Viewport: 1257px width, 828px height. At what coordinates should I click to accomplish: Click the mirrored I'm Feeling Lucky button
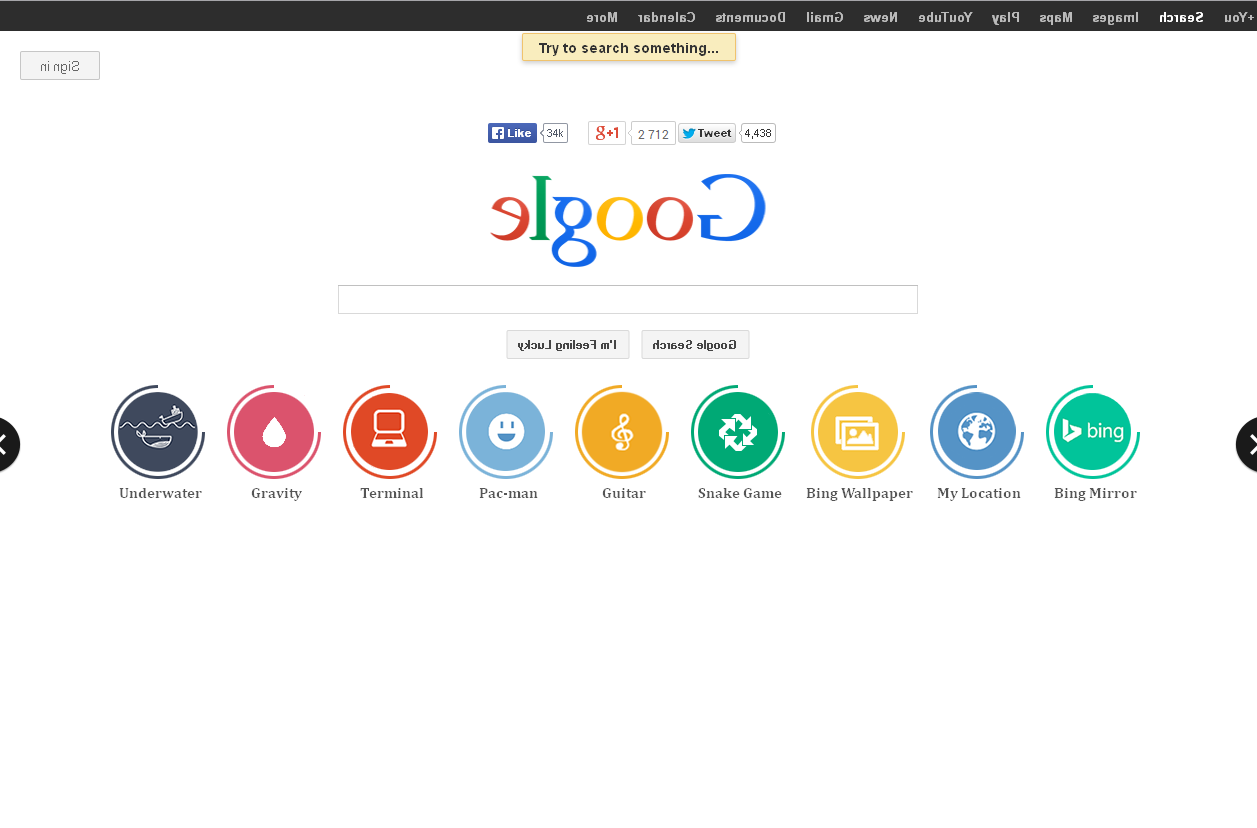coord(568,345)
